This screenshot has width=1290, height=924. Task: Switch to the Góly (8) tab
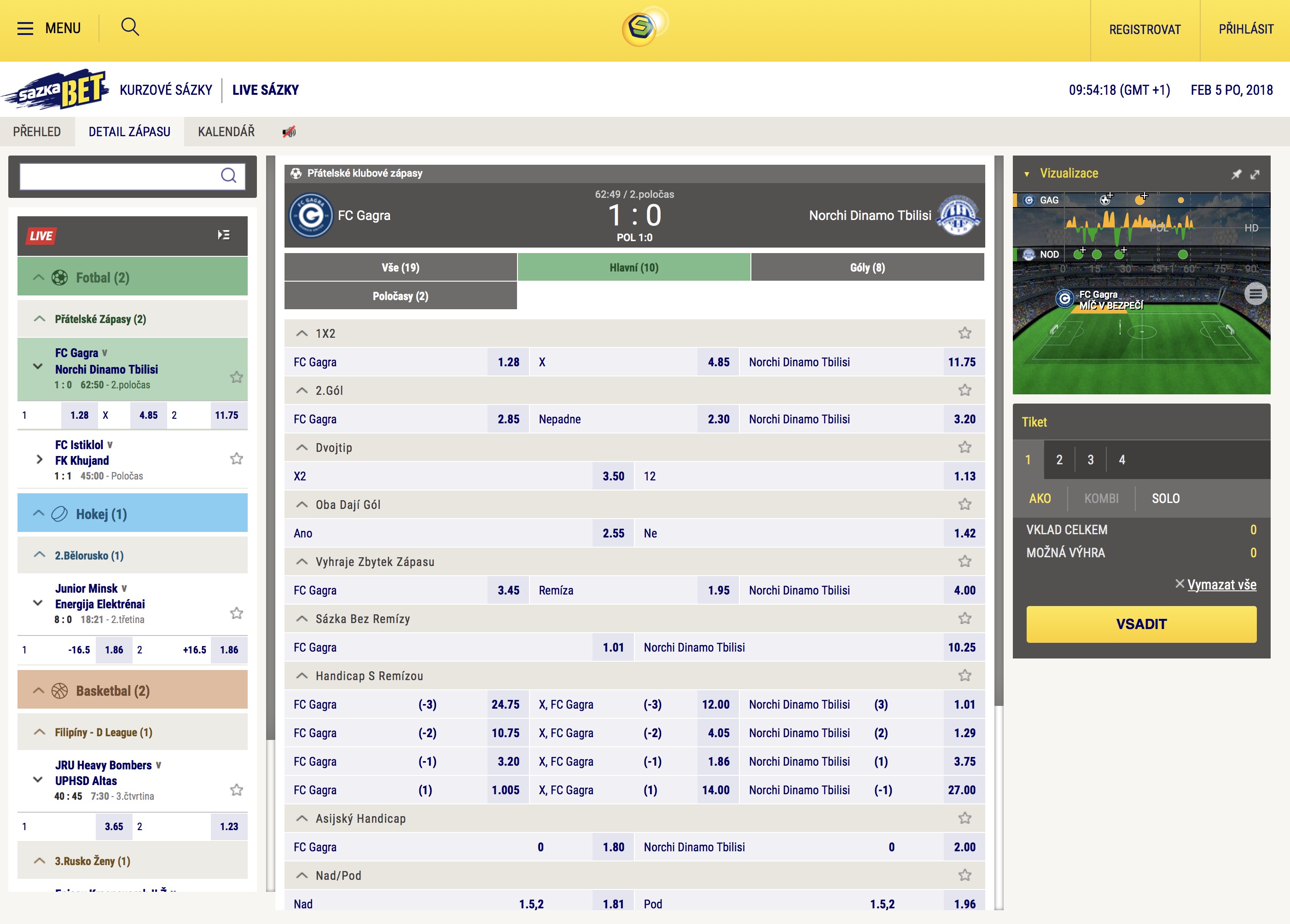[x=867, y=267]
